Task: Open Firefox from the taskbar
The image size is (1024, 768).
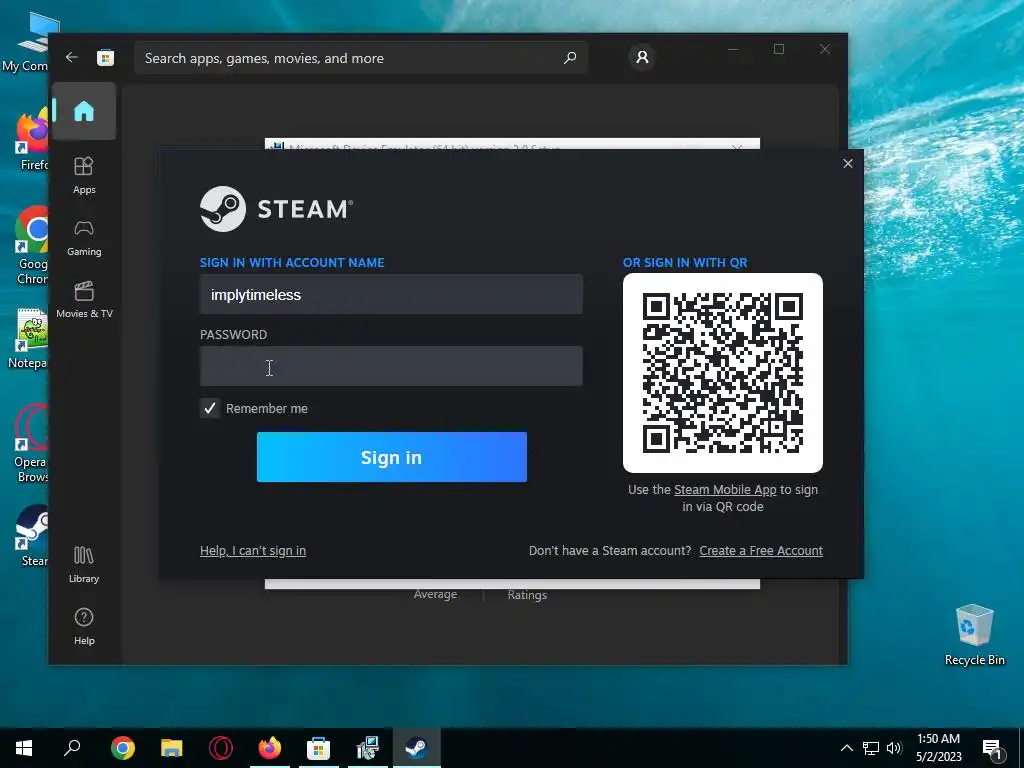Action: [270, 748]
